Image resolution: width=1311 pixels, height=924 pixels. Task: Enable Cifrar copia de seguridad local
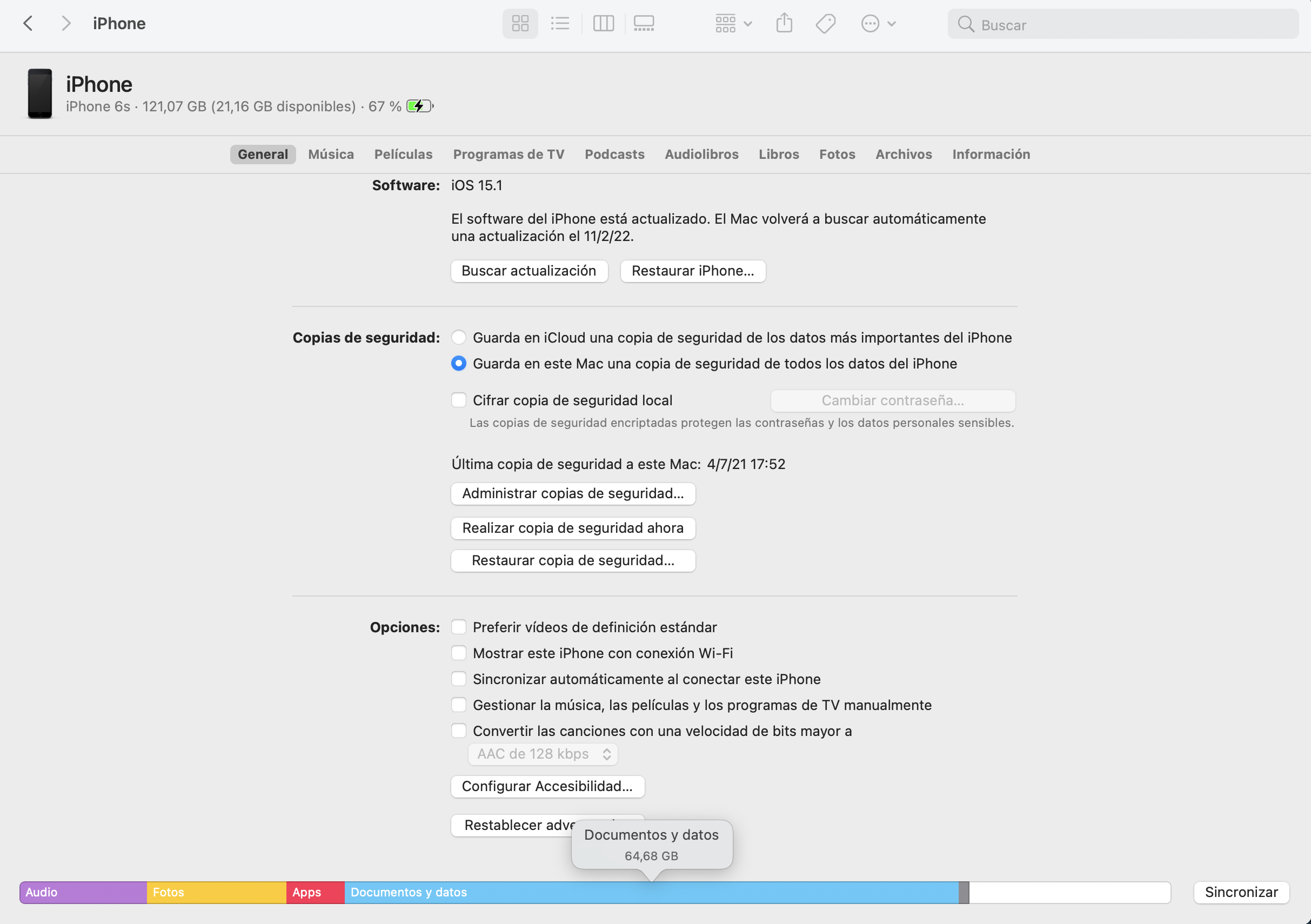(458, 400)
